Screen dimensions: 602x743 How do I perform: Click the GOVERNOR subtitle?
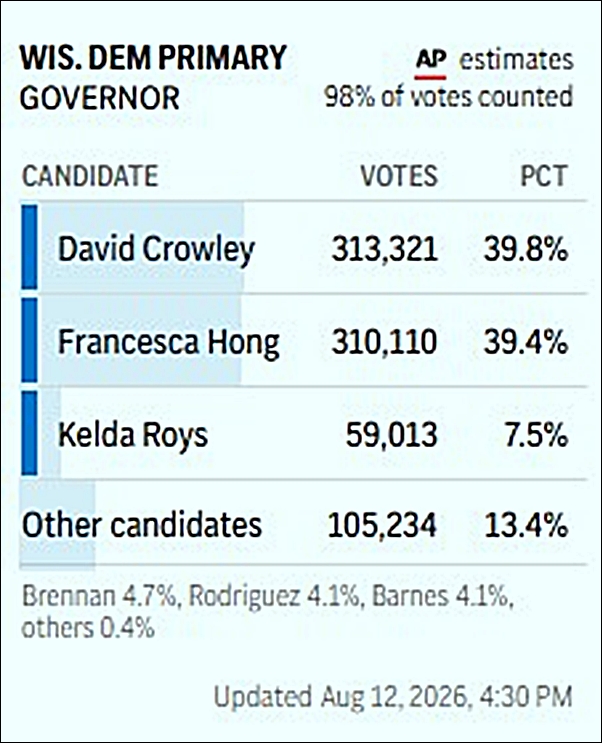[x=100, y=98]
